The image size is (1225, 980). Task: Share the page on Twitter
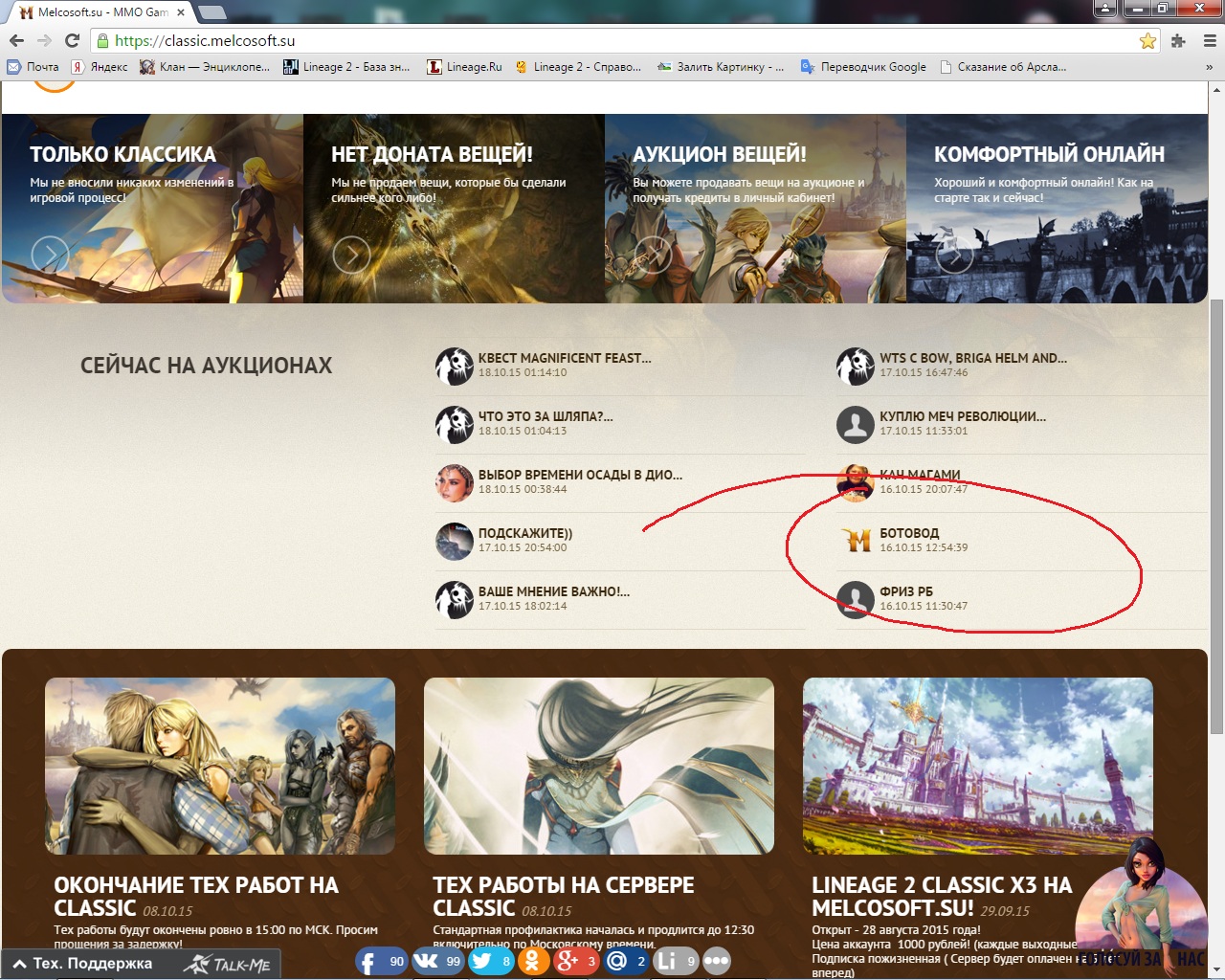click(x=491, y=961)
